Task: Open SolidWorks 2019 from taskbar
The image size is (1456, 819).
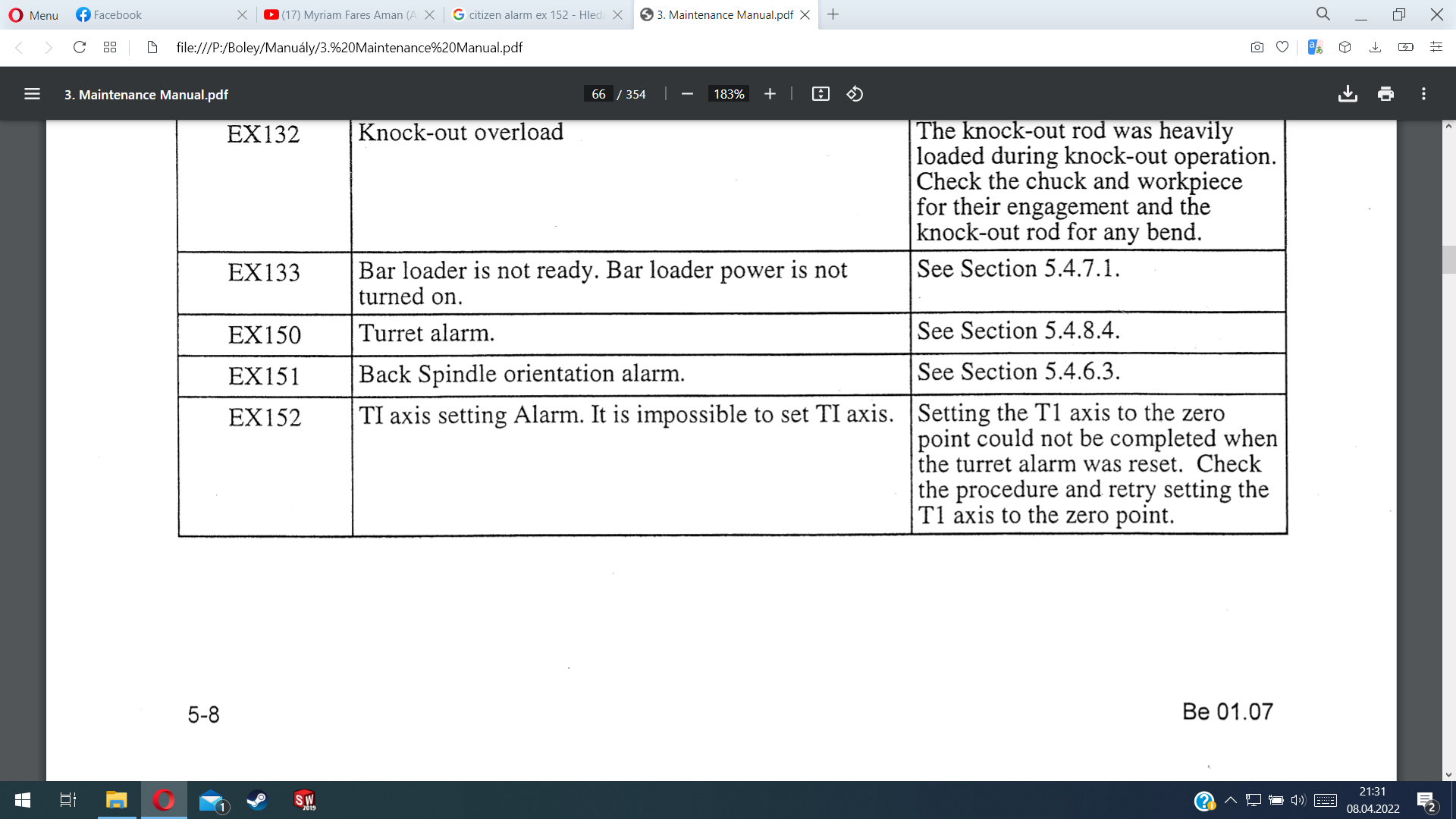Action: click(x=304, y=800)
